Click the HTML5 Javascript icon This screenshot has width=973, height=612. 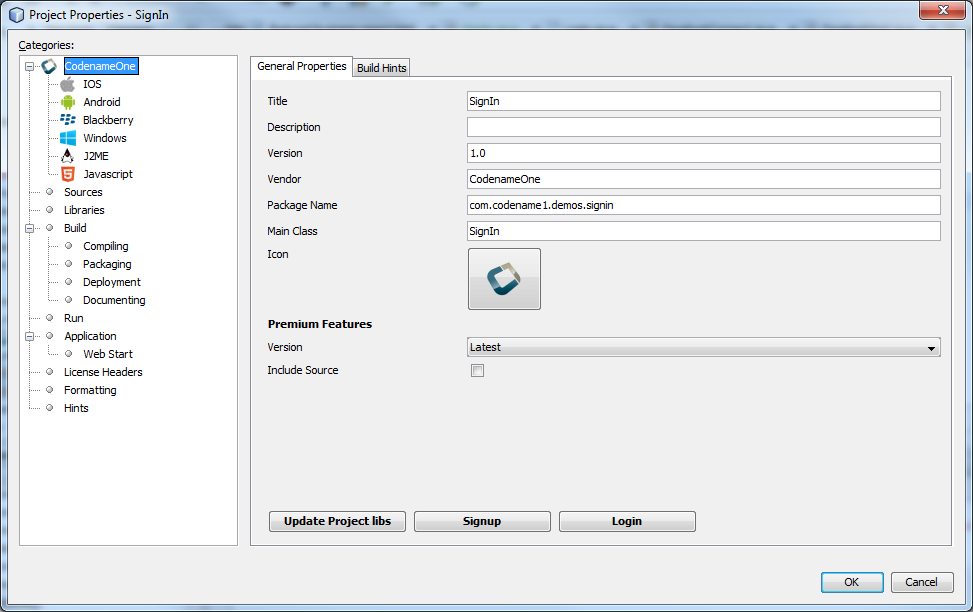tap(68, 174)
